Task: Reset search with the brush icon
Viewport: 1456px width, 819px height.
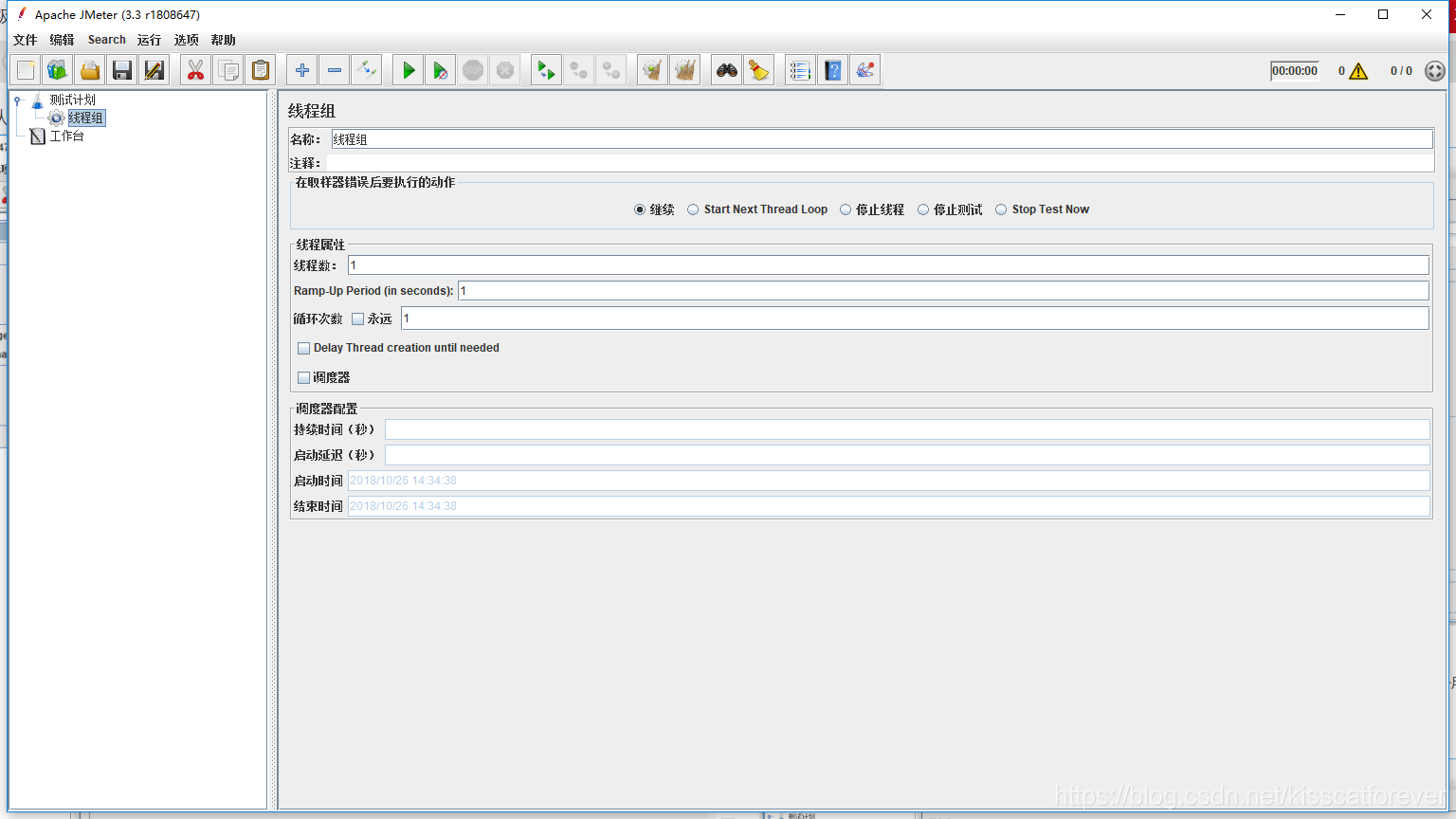Action: coord(759,70)
